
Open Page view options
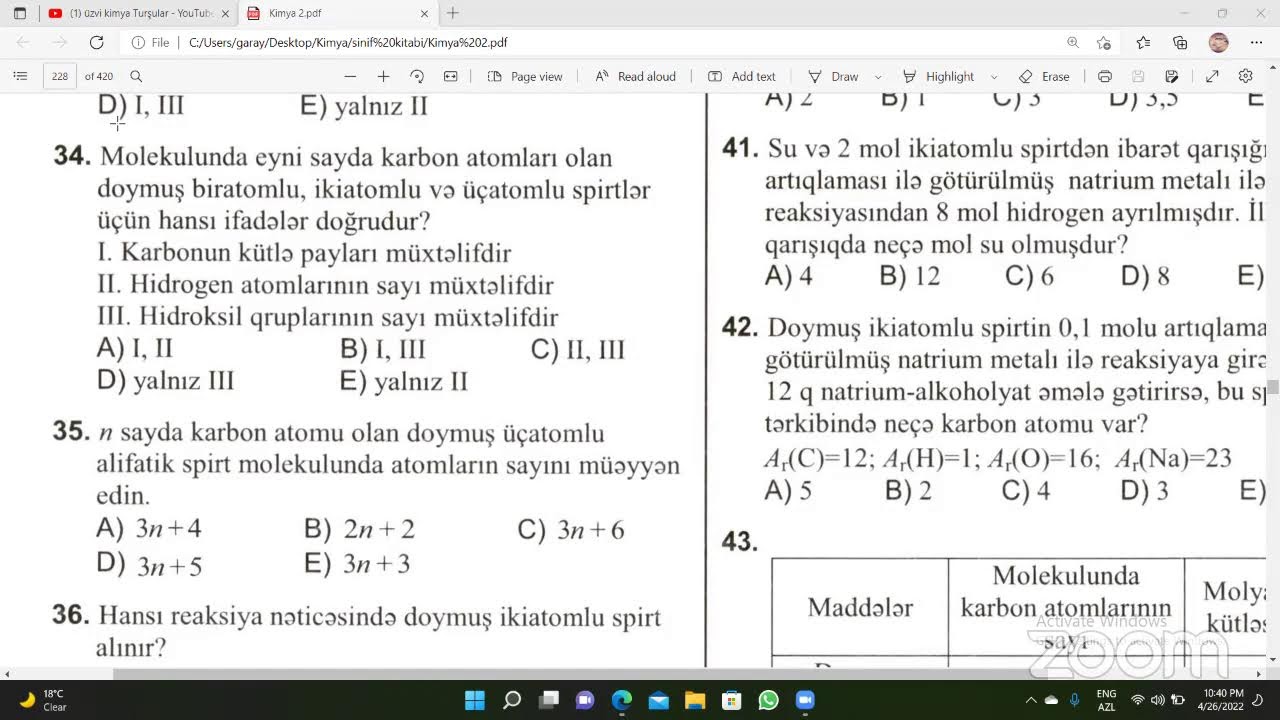(x=525, y=76)
